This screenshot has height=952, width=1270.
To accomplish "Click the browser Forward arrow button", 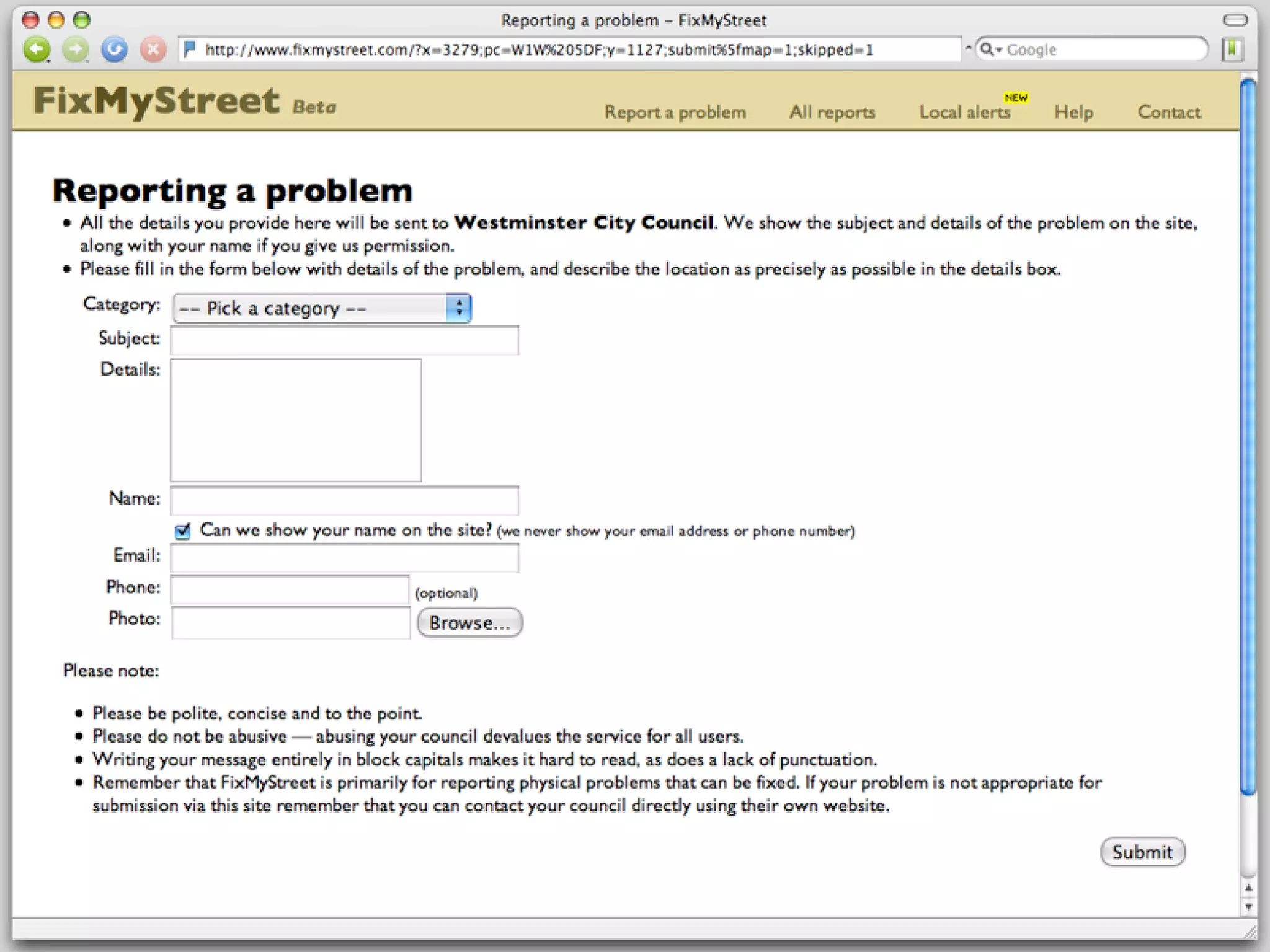I will [x=75, y=49].
